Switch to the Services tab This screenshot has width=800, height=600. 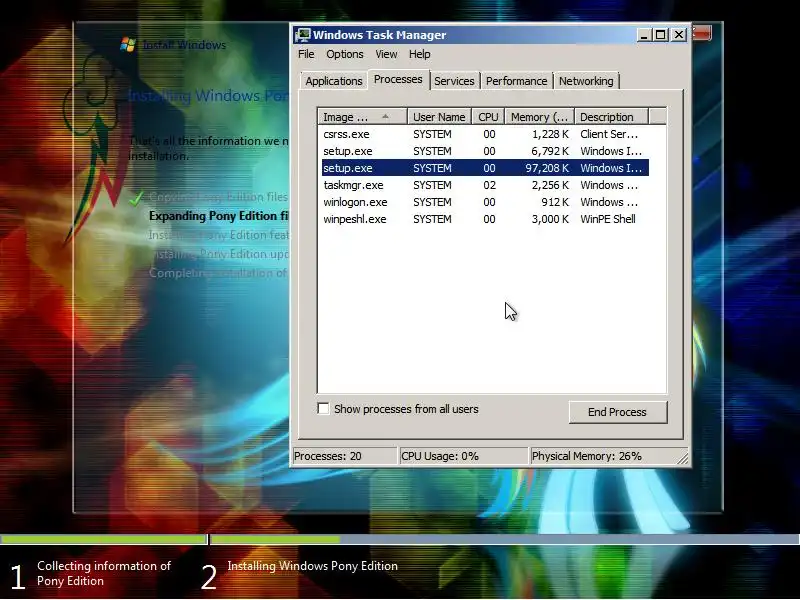[x=454, y=81]
